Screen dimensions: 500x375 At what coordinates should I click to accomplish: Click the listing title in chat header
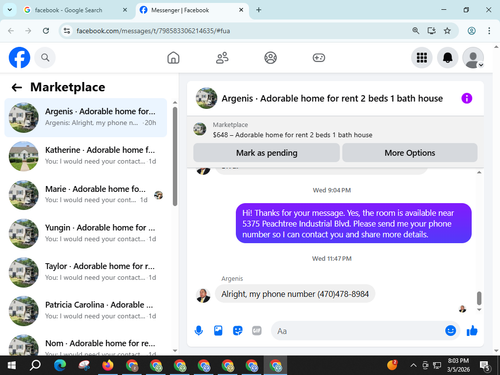[332, 99]
